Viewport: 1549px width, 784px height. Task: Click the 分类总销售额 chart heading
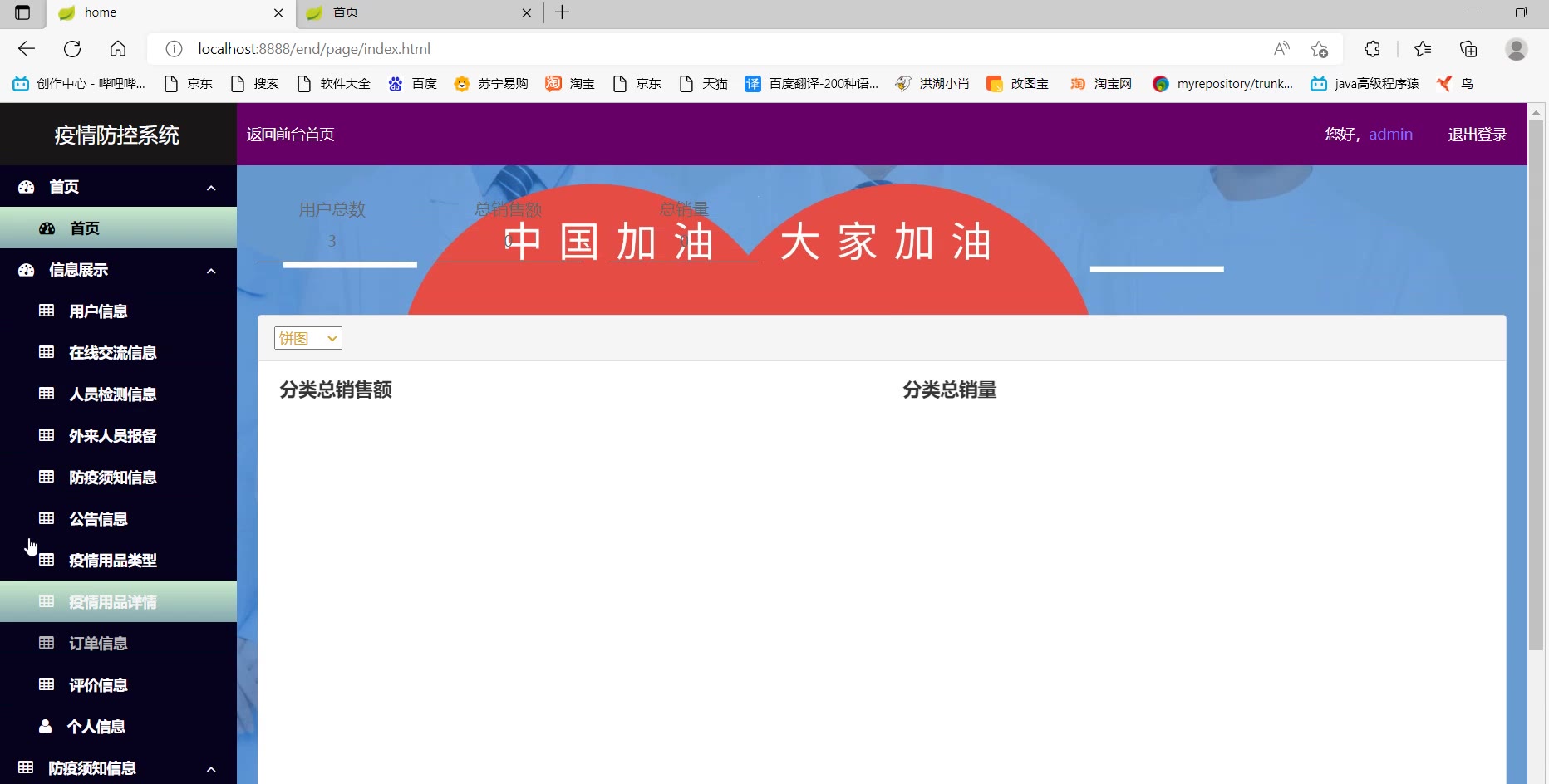336,390
